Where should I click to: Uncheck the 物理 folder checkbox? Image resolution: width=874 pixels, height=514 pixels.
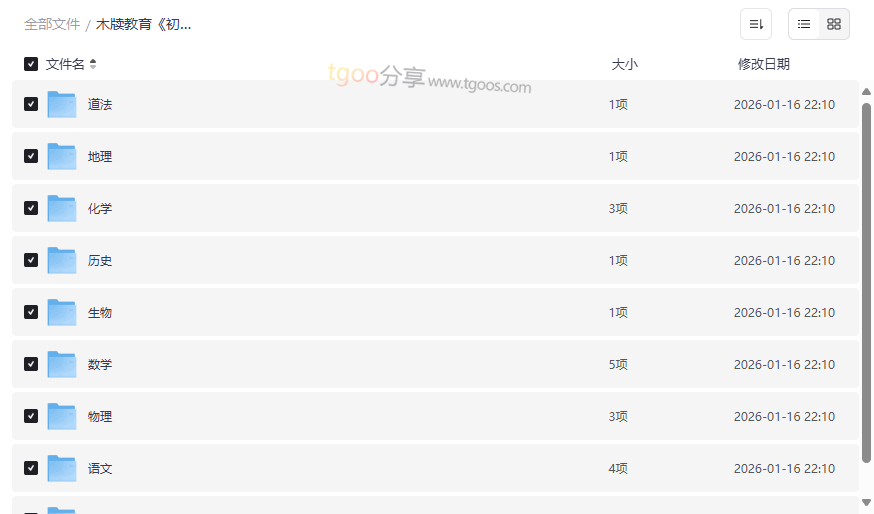31,416
